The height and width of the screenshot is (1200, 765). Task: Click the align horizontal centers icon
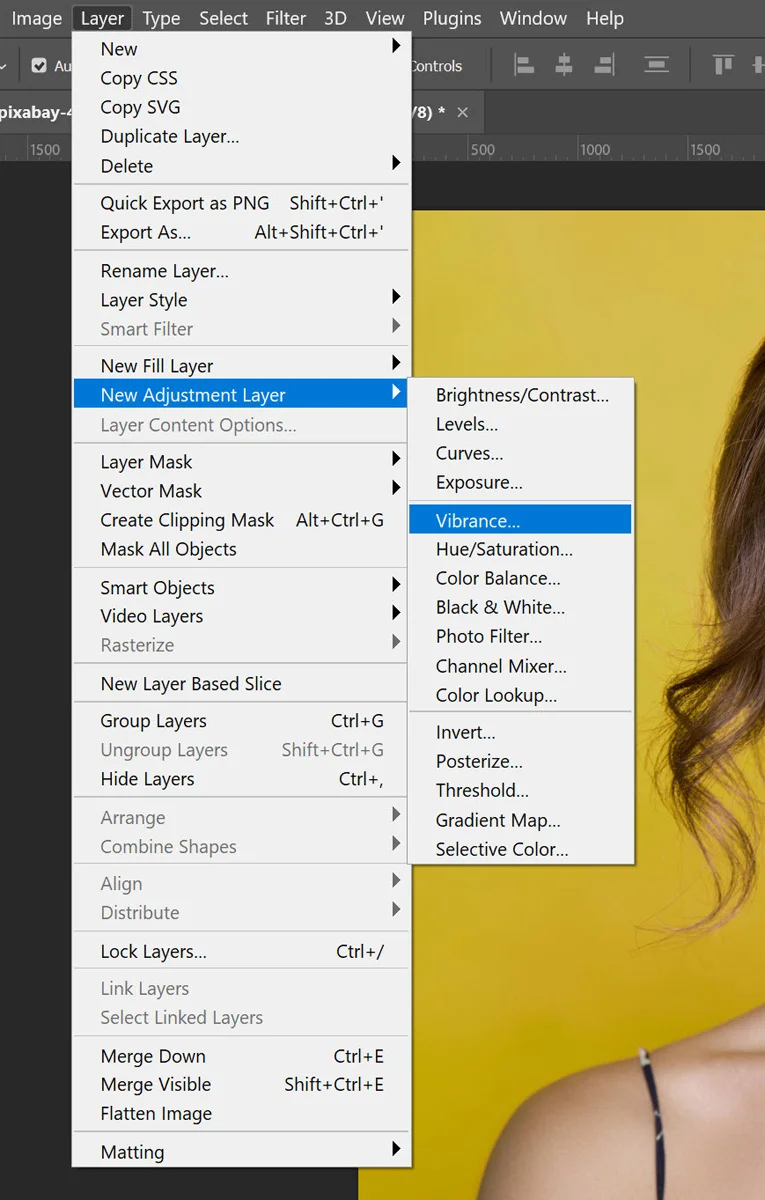[564, 65]
